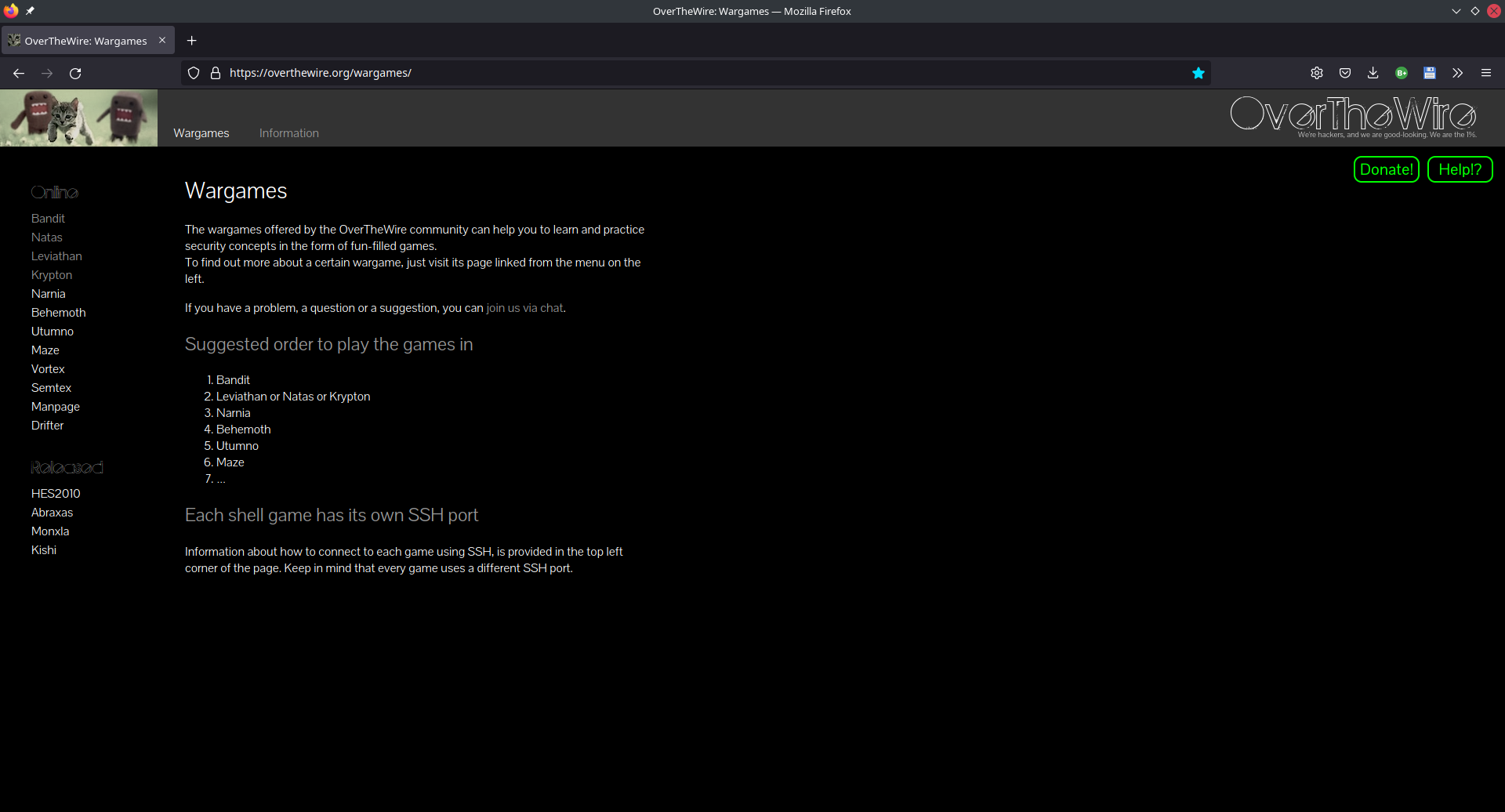
Task: Open the Bandit wargame in sidebar
Action: [x=48, y=219]
